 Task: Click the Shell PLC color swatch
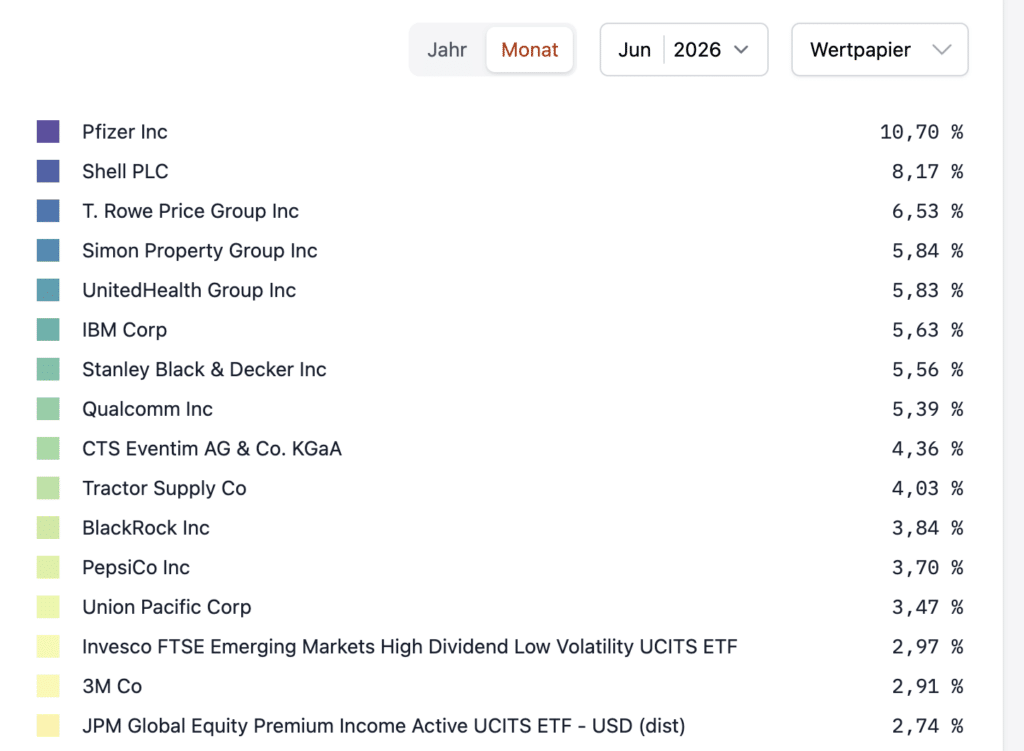point(48,171)
